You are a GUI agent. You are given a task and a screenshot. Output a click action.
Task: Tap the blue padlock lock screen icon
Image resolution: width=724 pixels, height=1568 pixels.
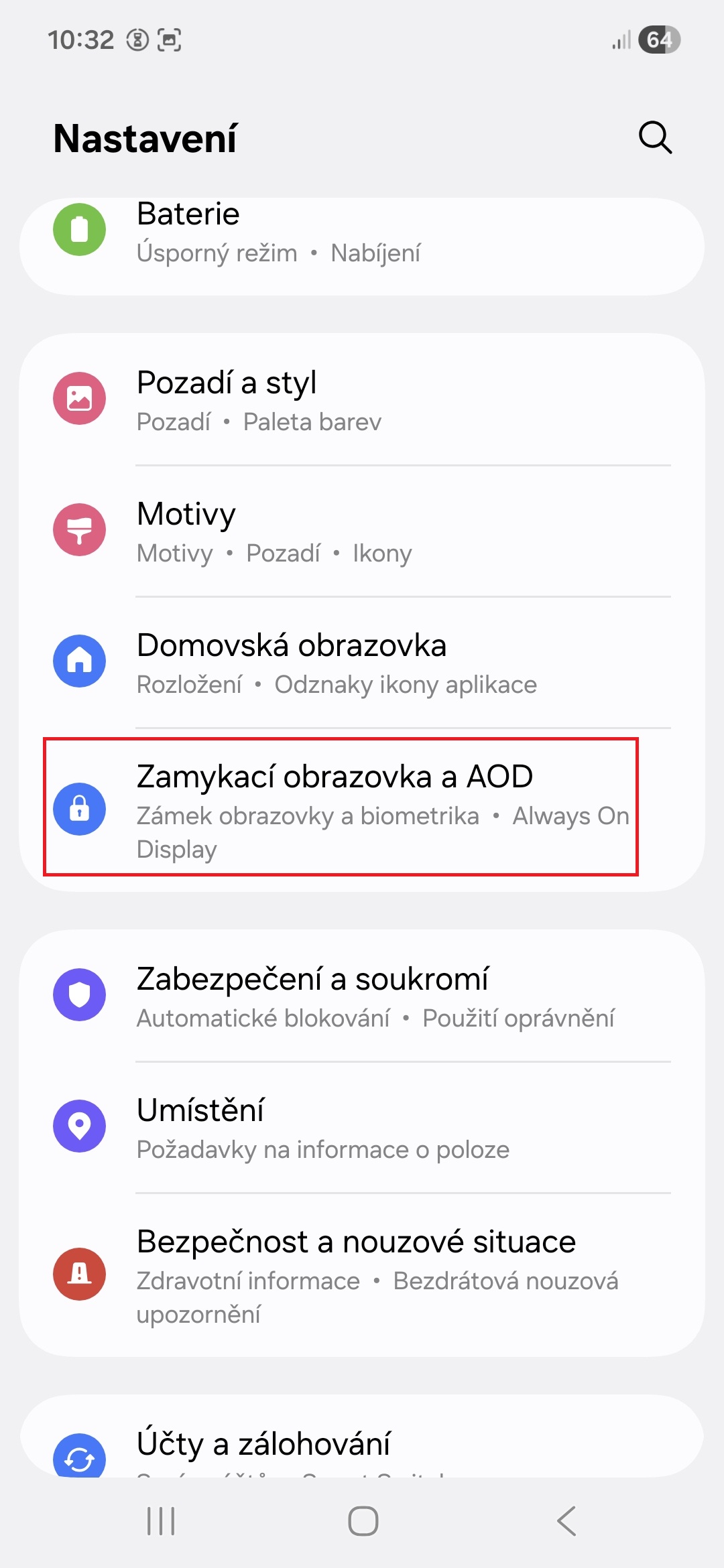pos(80,809)
